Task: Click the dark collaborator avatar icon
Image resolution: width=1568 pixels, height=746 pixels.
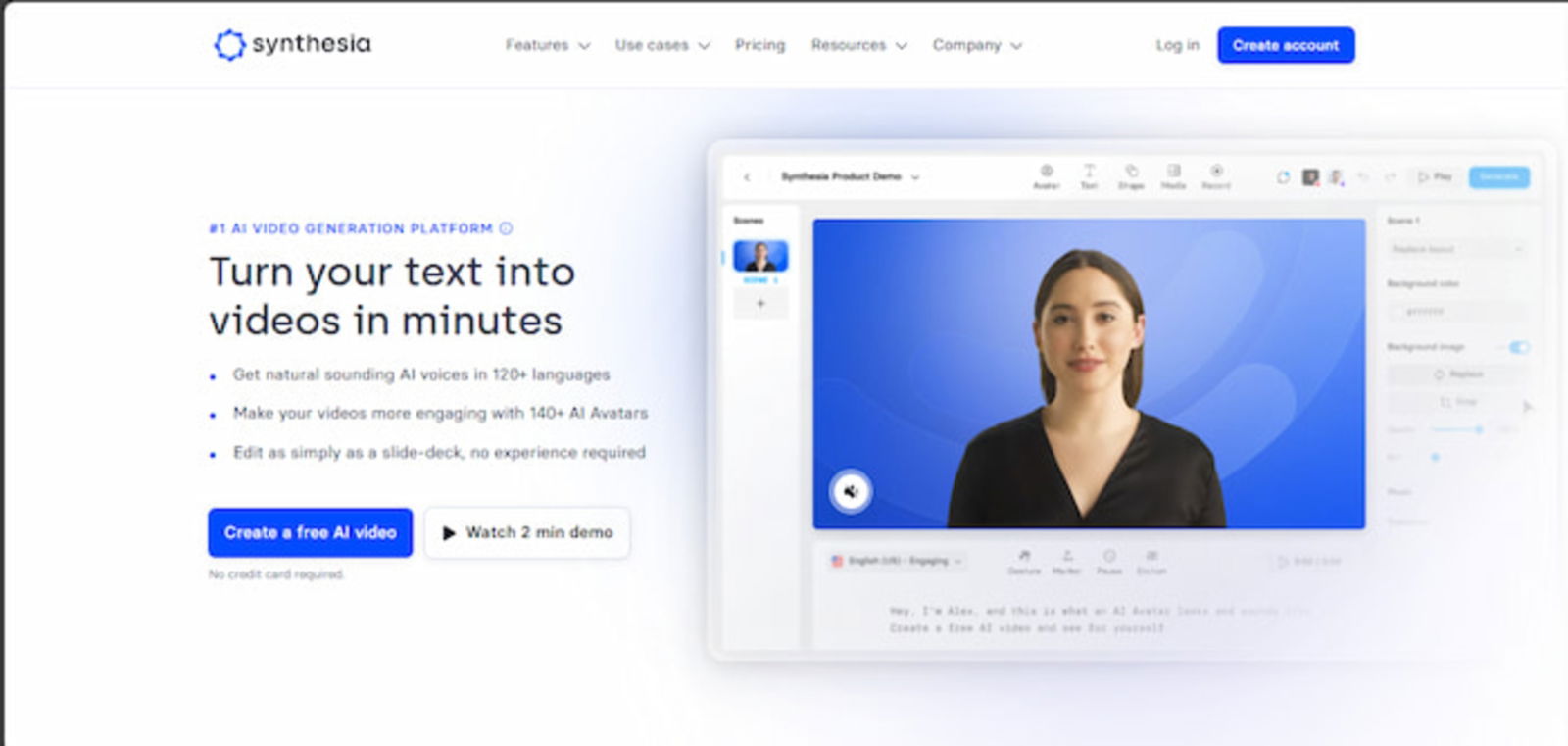Action: click(x=1310, y=177)
